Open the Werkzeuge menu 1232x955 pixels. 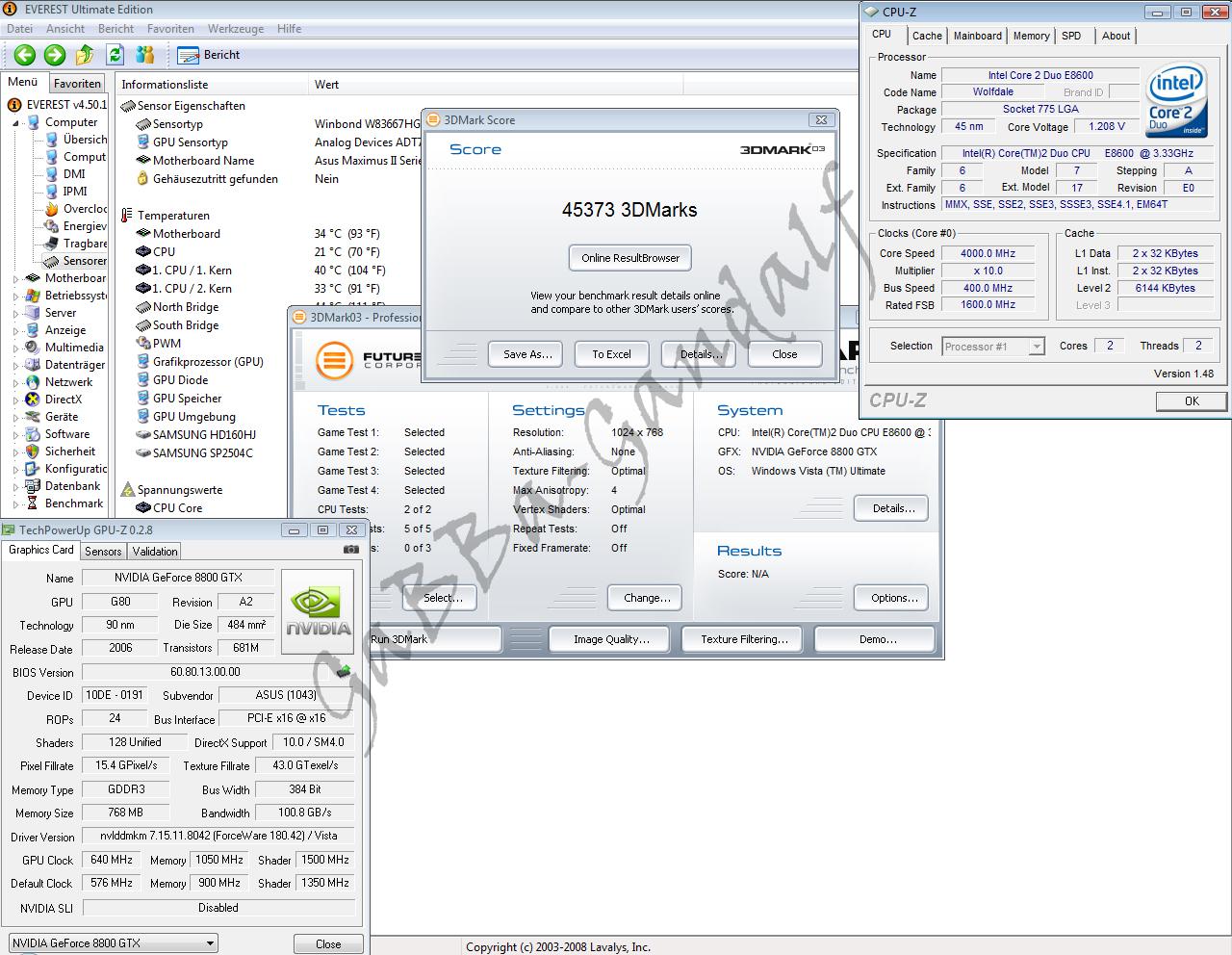pyautogui.click(x=236, y=29)
